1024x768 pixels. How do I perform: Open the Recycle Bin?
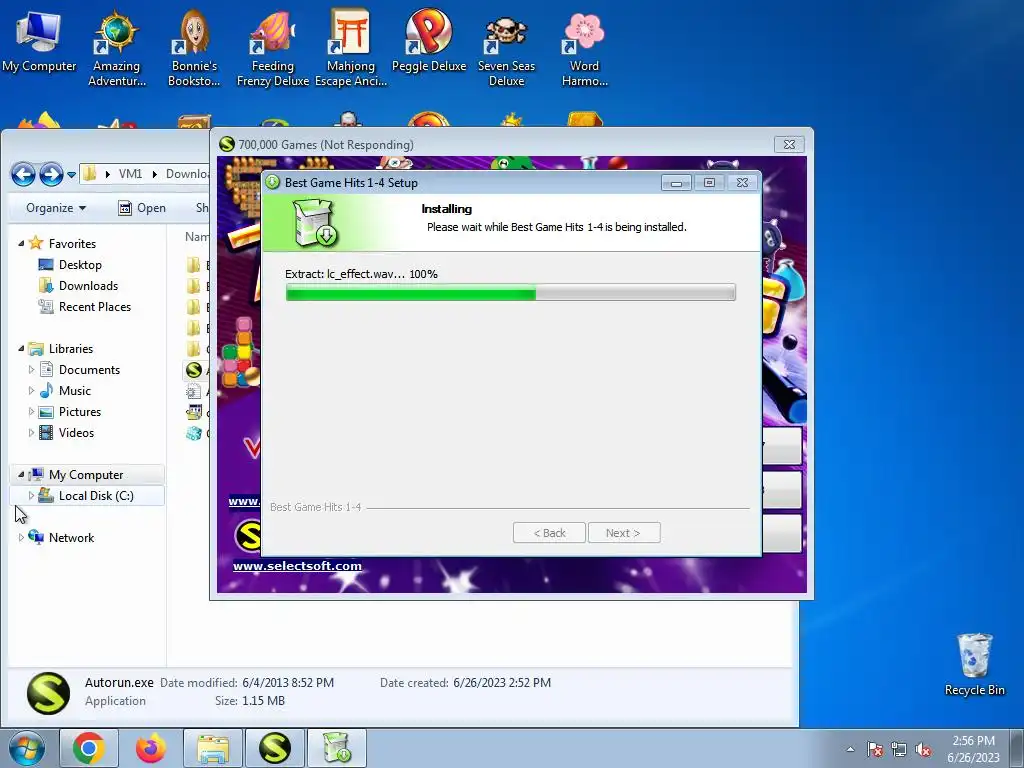(x=974, y=665)
